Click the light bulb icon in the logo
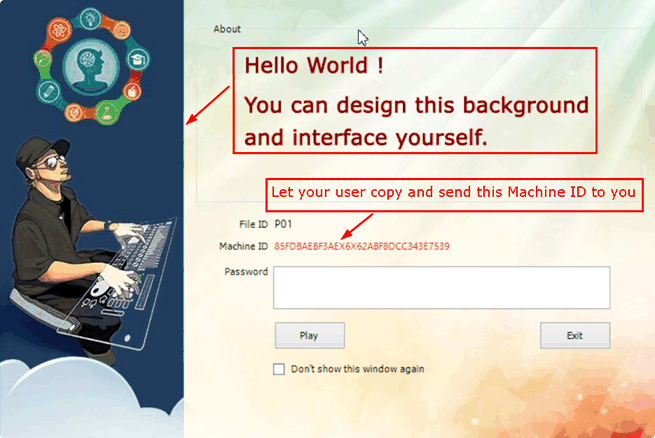The height and width of the screenshot is (438, 655). pyautogui.click(x=91, y=18)
